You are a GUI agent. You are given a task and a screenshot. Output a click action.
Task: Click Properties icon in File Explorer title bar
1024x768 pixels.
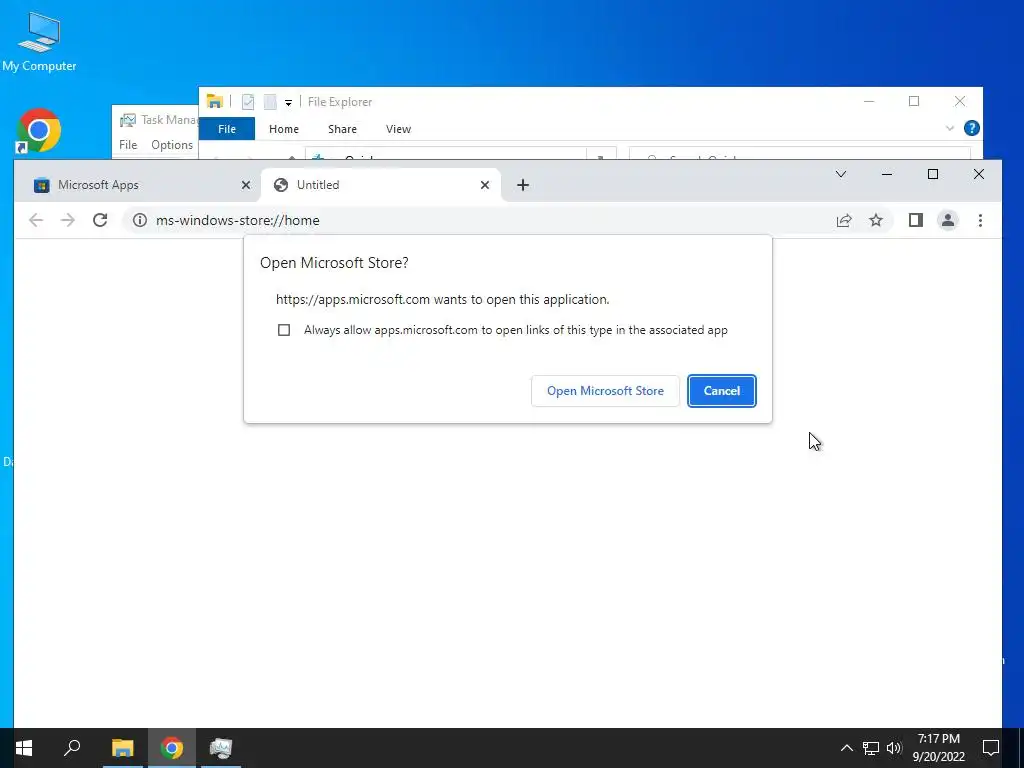[x=248, y=101]
